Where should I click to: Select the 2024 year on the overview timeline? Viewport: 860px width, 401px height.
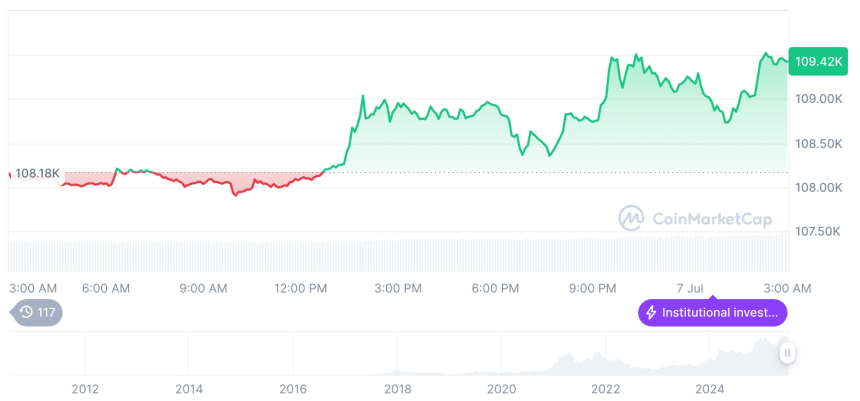[709, 388]
